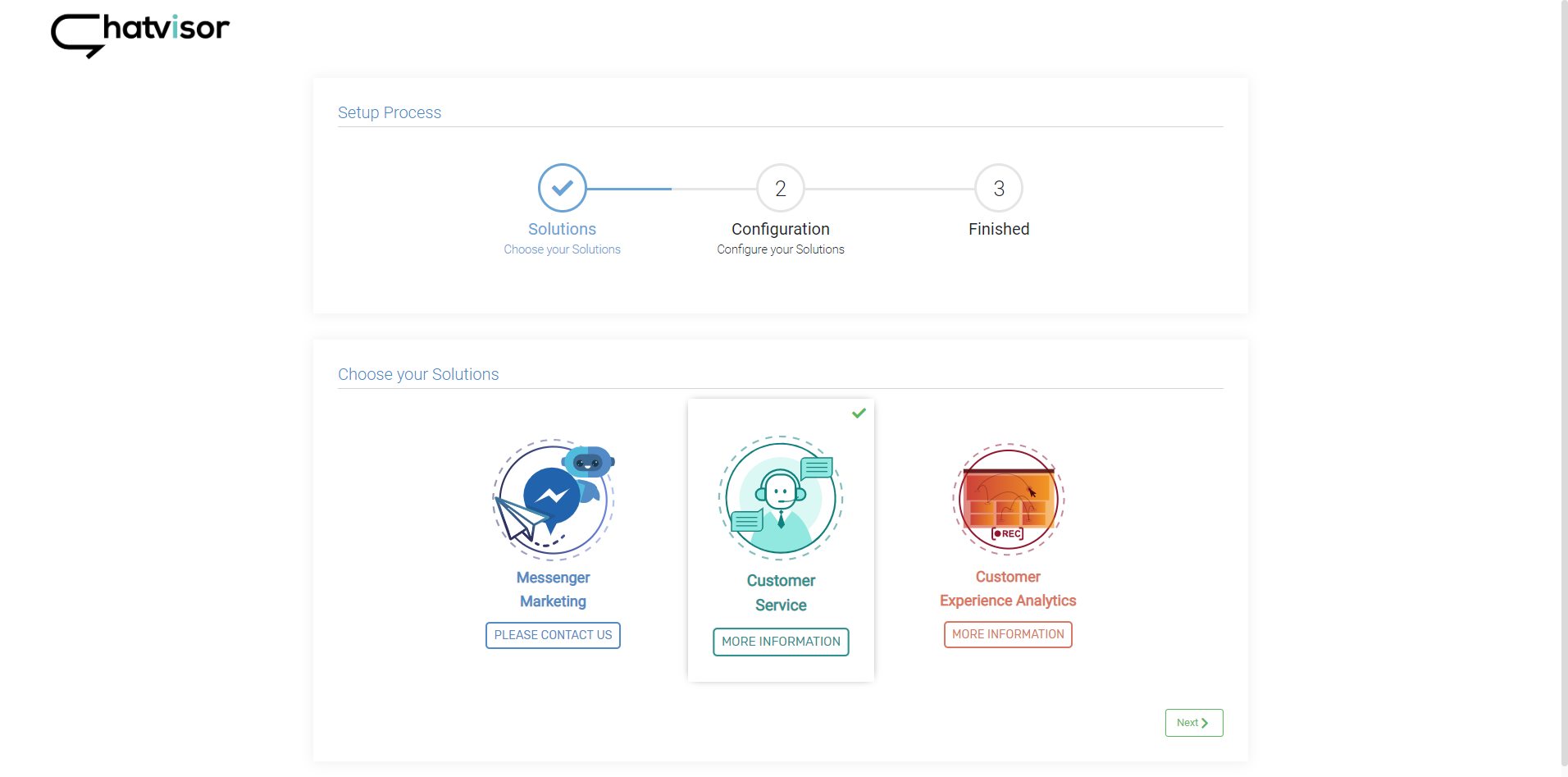This screenshot has width=1568, height=777.
Task: Select step 2 Configuration circle
Action: coord(780,188)
